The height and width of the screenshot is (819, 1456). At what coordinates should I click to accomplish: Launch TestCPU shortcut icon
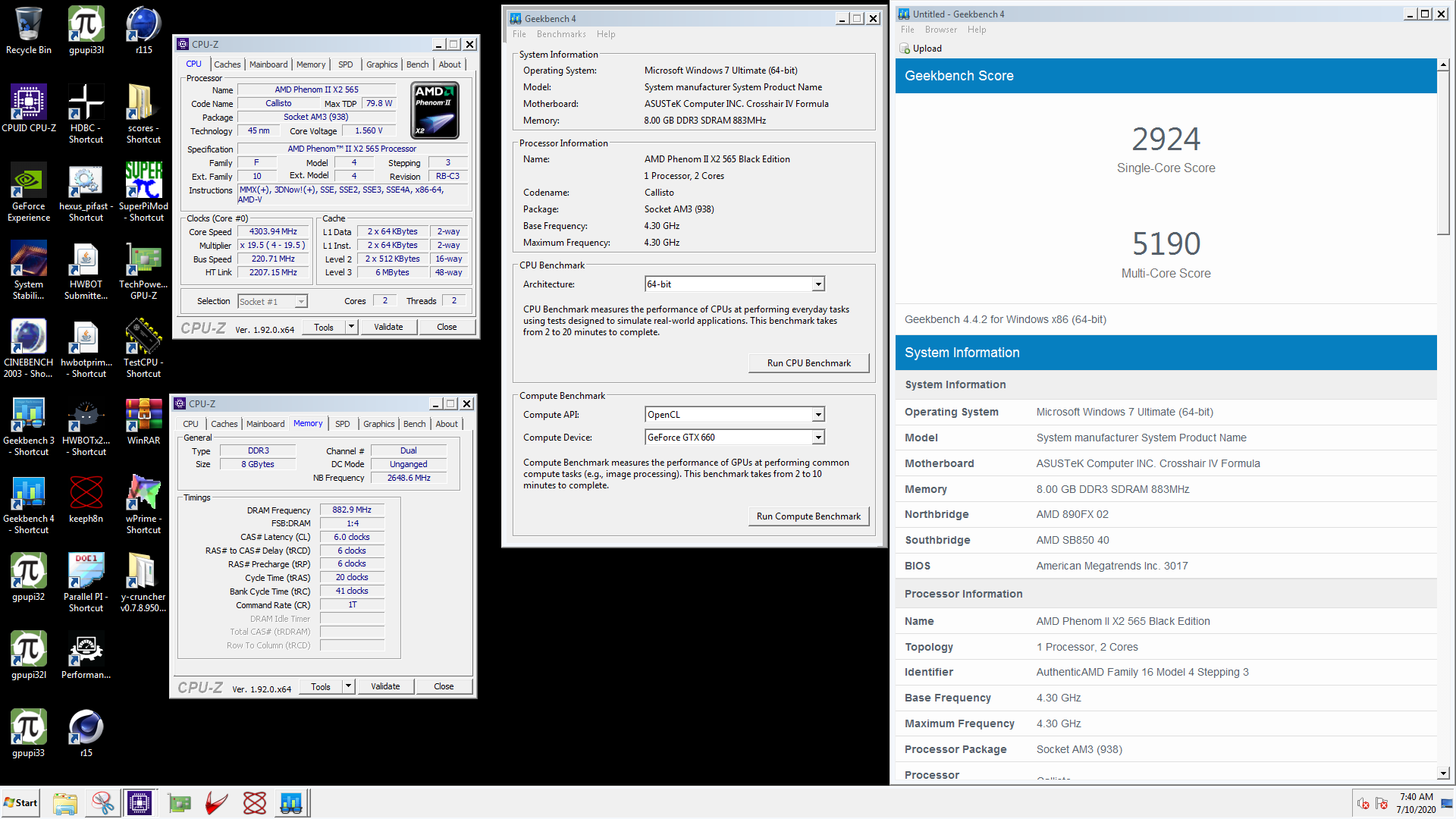tap(144, 348)
